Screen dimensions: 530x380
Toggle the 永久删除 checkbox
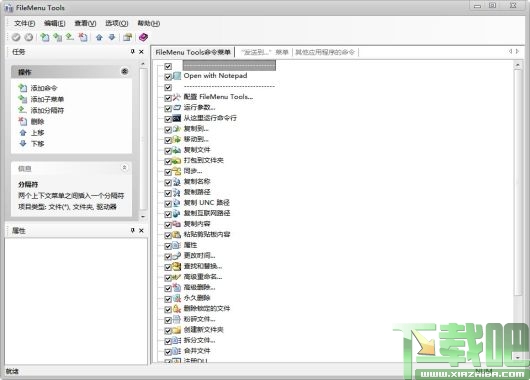(168, 299)
